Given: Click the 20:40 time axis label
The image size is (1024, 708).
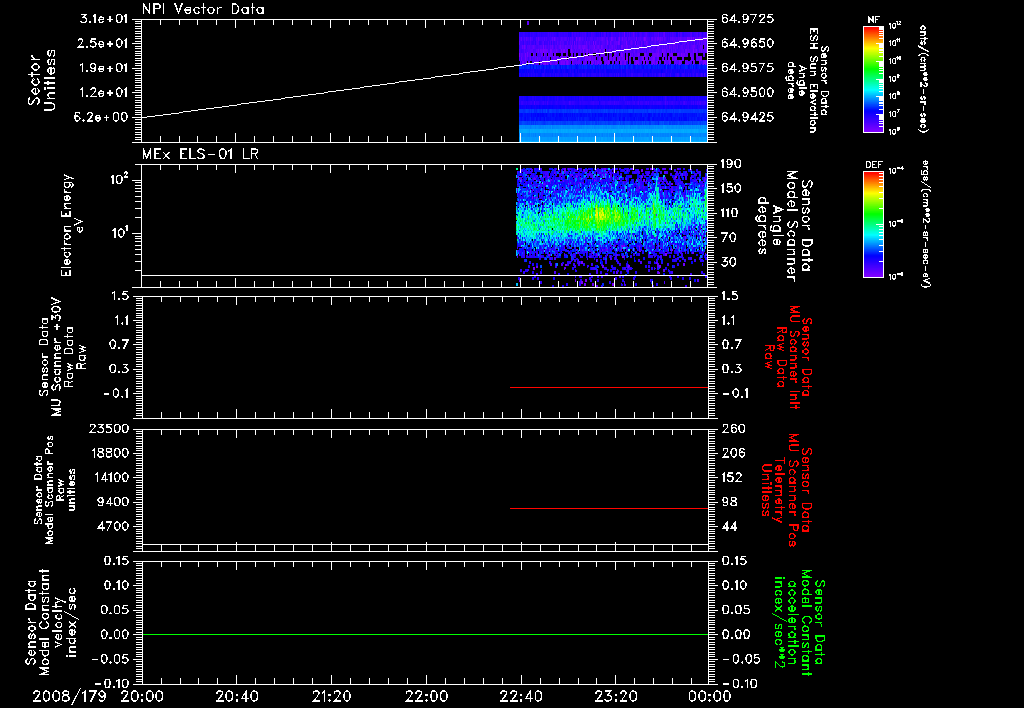Looking at the screenshot, I should [237, 696].
